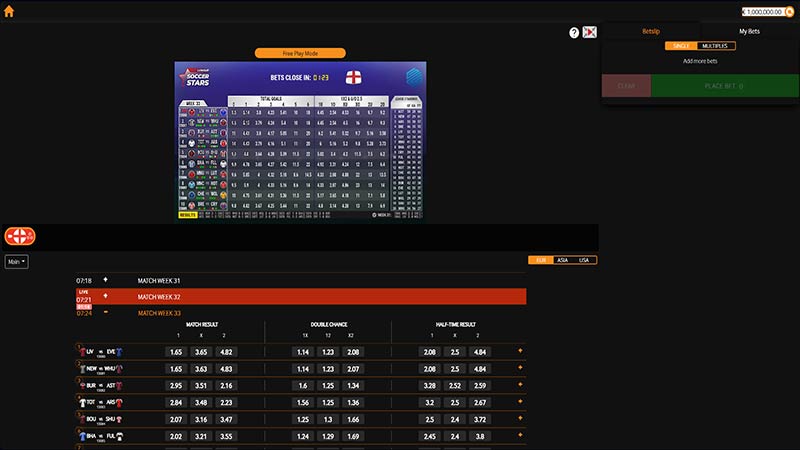Select BUR vs AST double chance 1X 1.6
Viewport: 800px width, 450px height.
coord(303,386)
